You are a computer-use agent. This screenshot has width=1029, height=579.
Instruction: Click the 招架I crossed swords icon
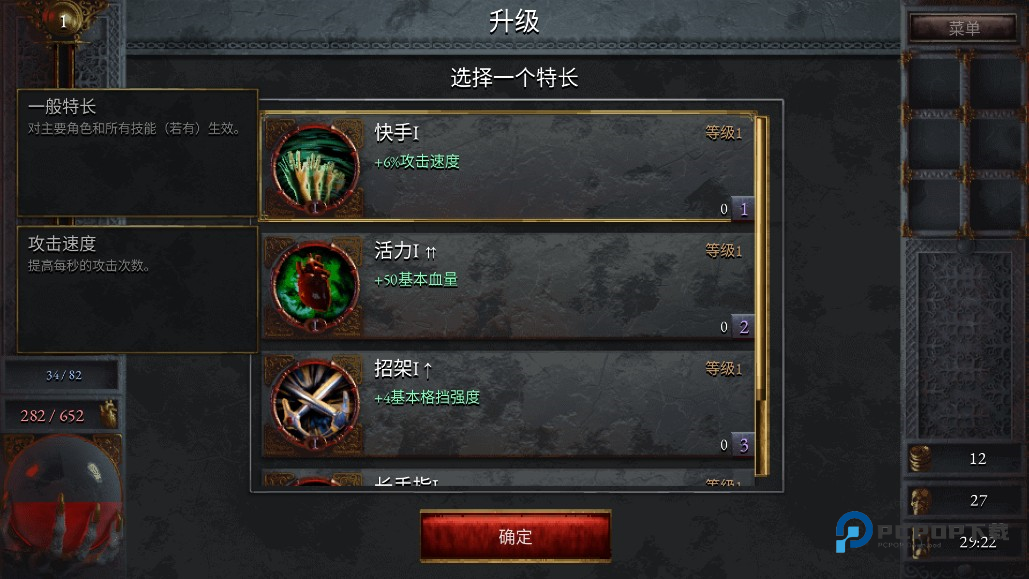pyautogui.click(x=315, y=403)
